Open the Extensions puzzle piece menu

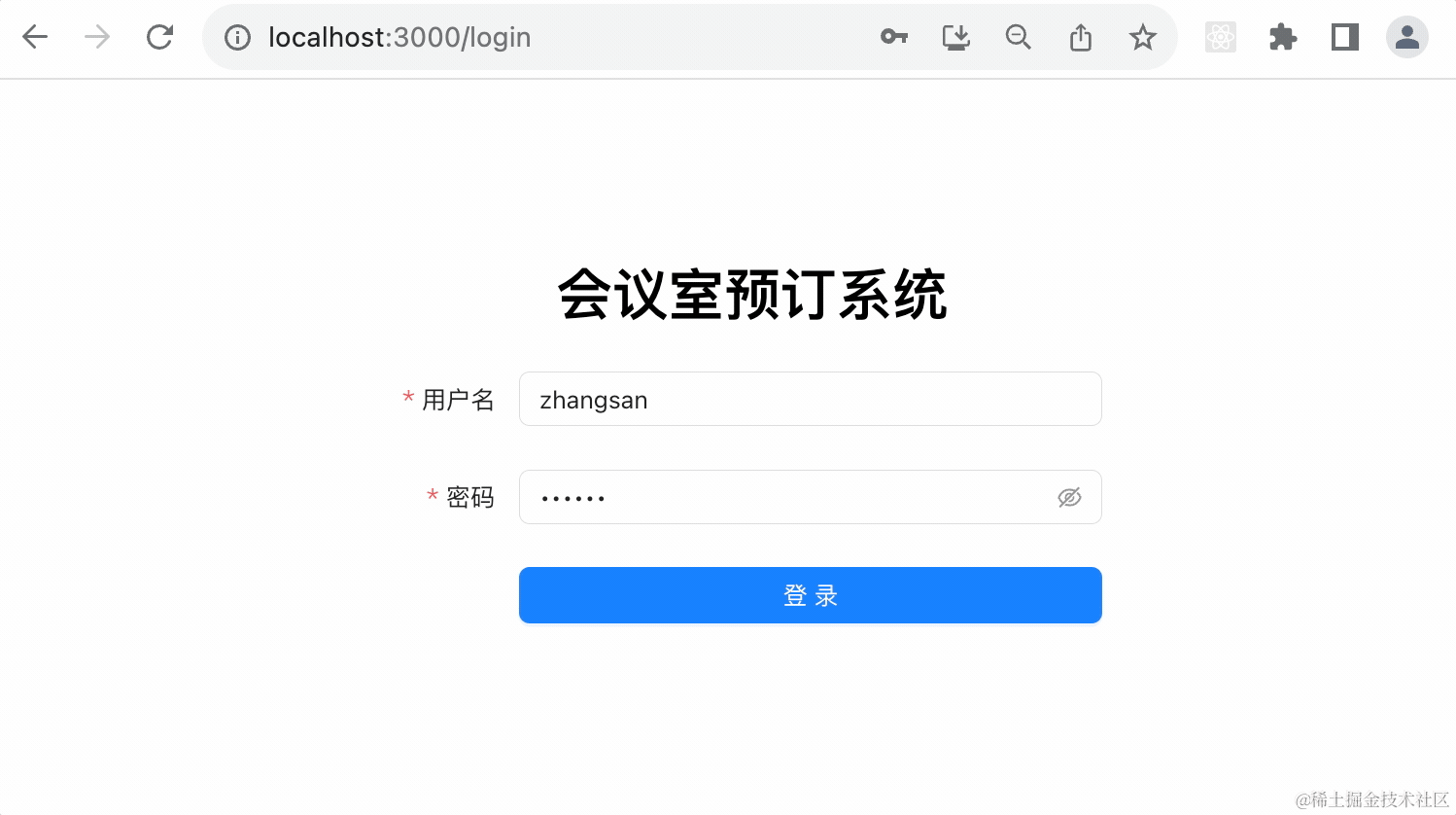point(1283,37)
